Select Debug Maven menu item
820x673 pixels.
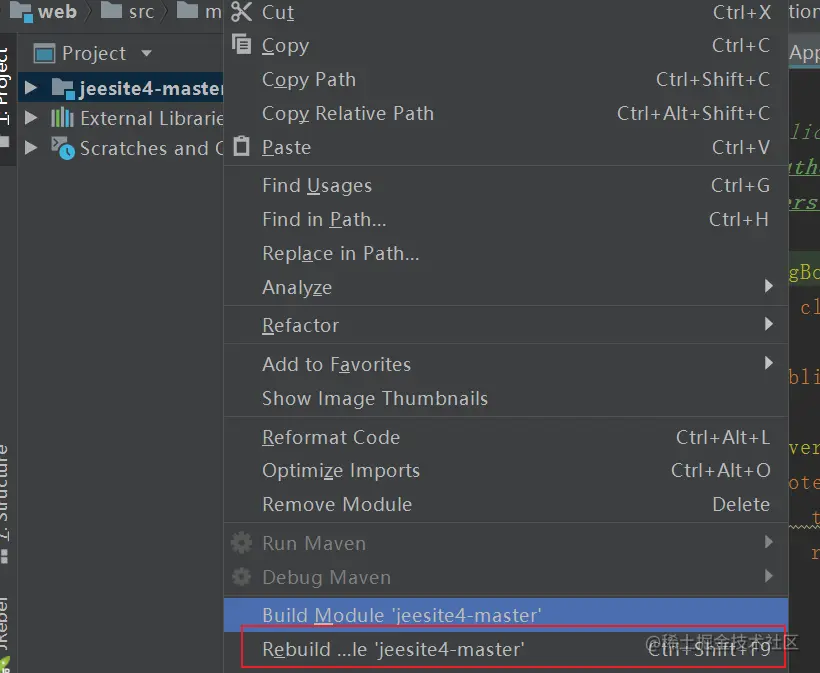(506, 577)
